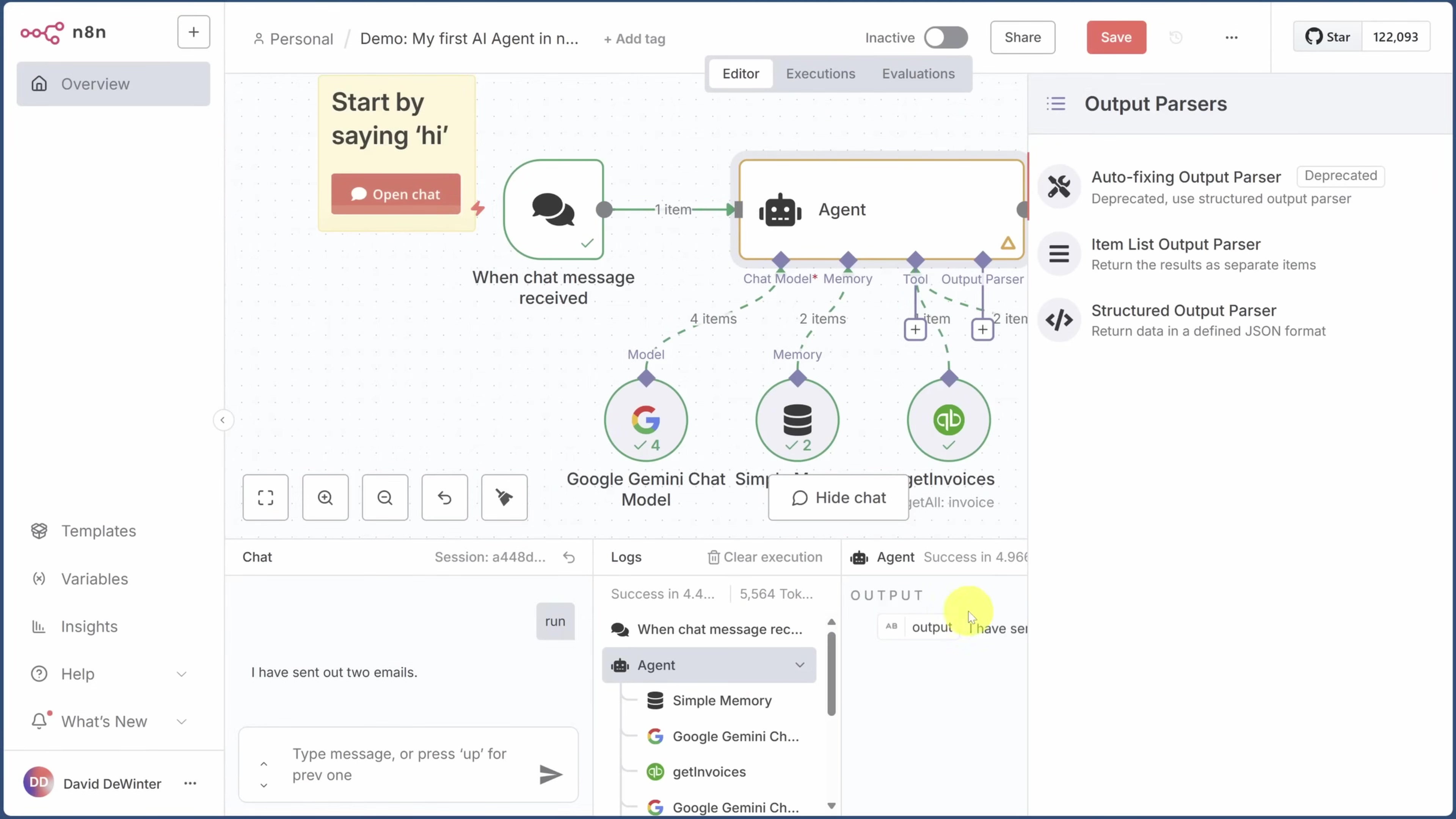The image size is (1456, 819).
Task: Switch to the Executions tab
Action: pyautogui.click(x=820, y=74)
